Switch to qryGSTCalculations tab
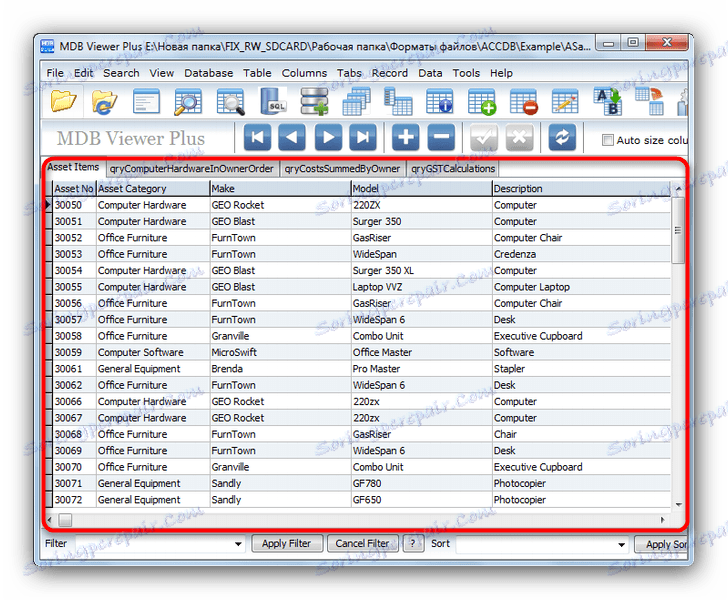Screen dimensions: 728x600 point(453,169)
